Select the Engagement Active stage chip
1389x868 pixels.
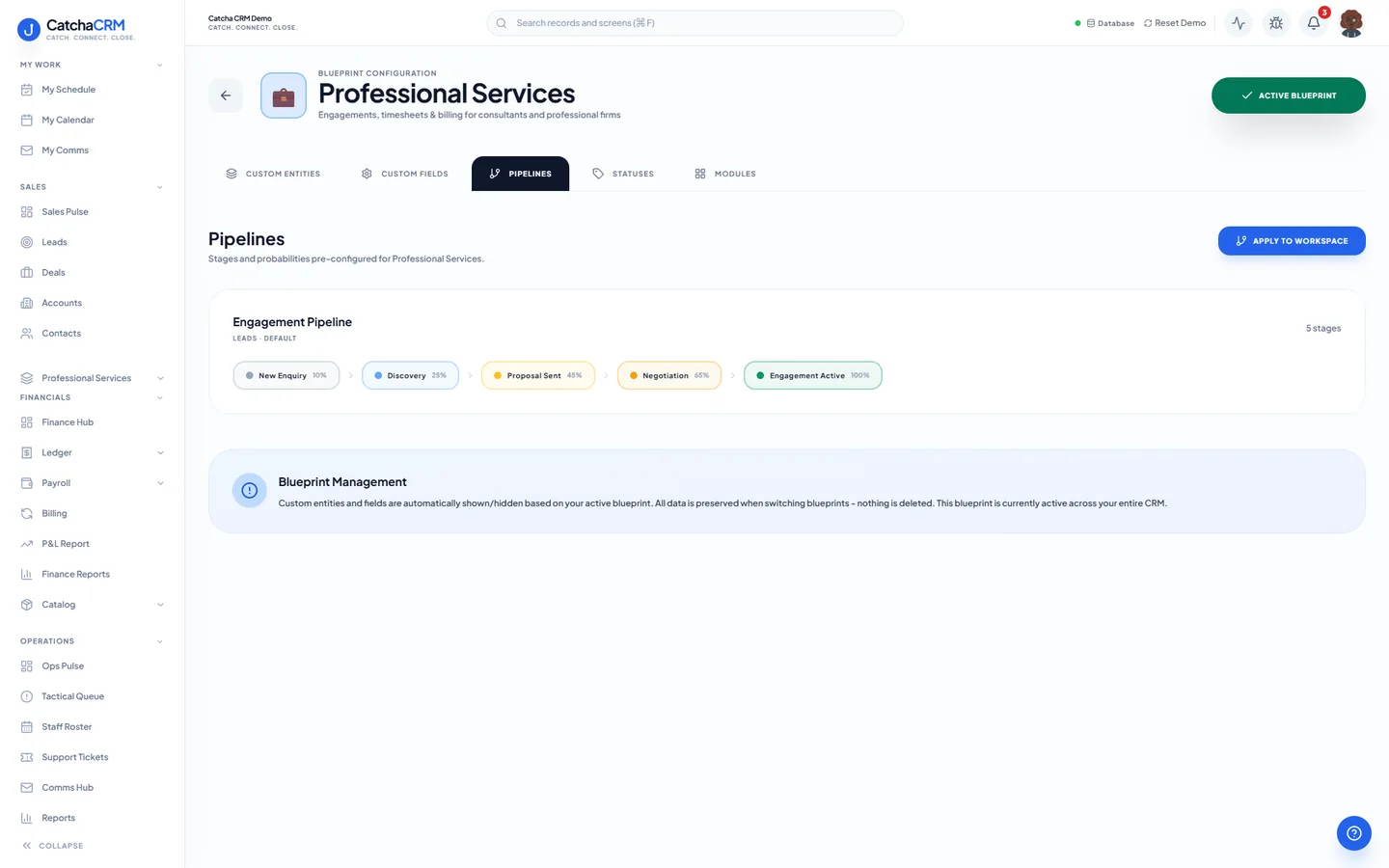pyautogui.click(x=813, y=375)
